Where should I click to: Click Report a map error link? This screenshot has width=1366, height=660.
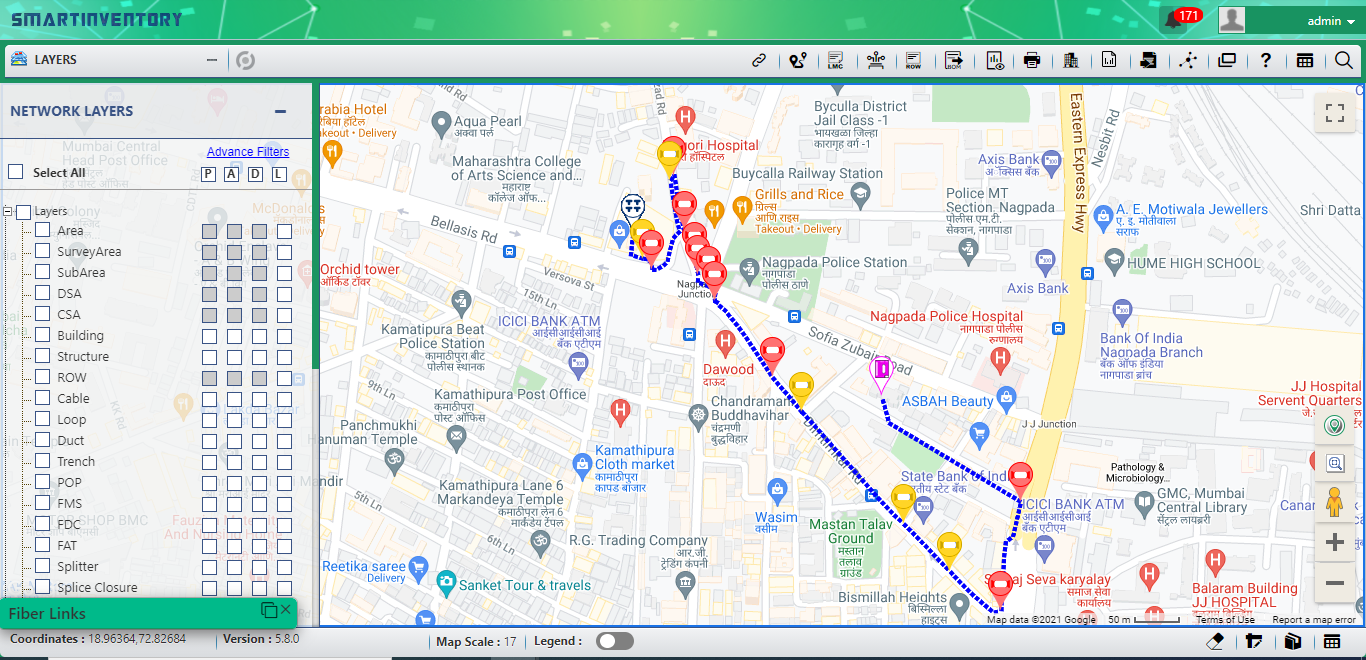pyautogui.click(x=1314, y=620)
